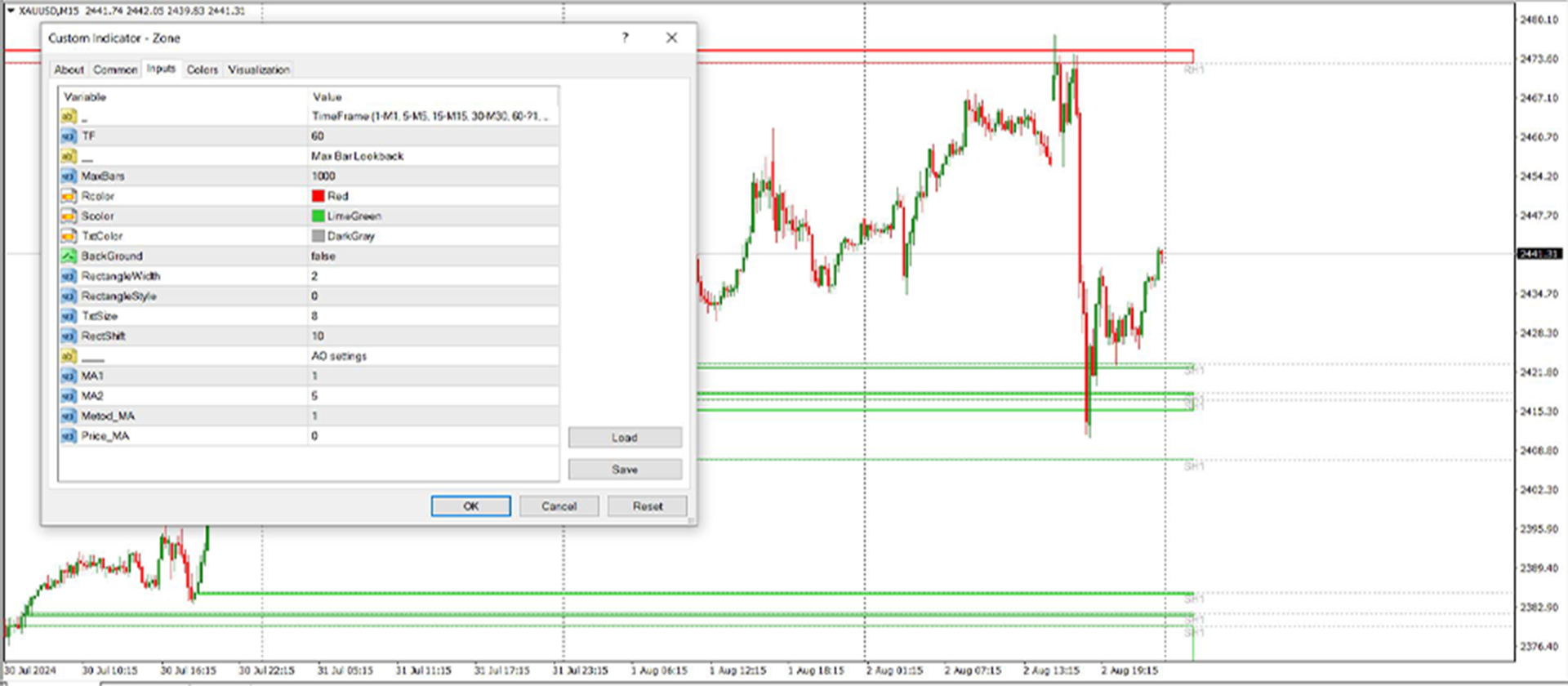Image resolution: width=1568 pixels, height=686 pixels.
Task: Edit the MA2 value 5
Action: point(433,396)
